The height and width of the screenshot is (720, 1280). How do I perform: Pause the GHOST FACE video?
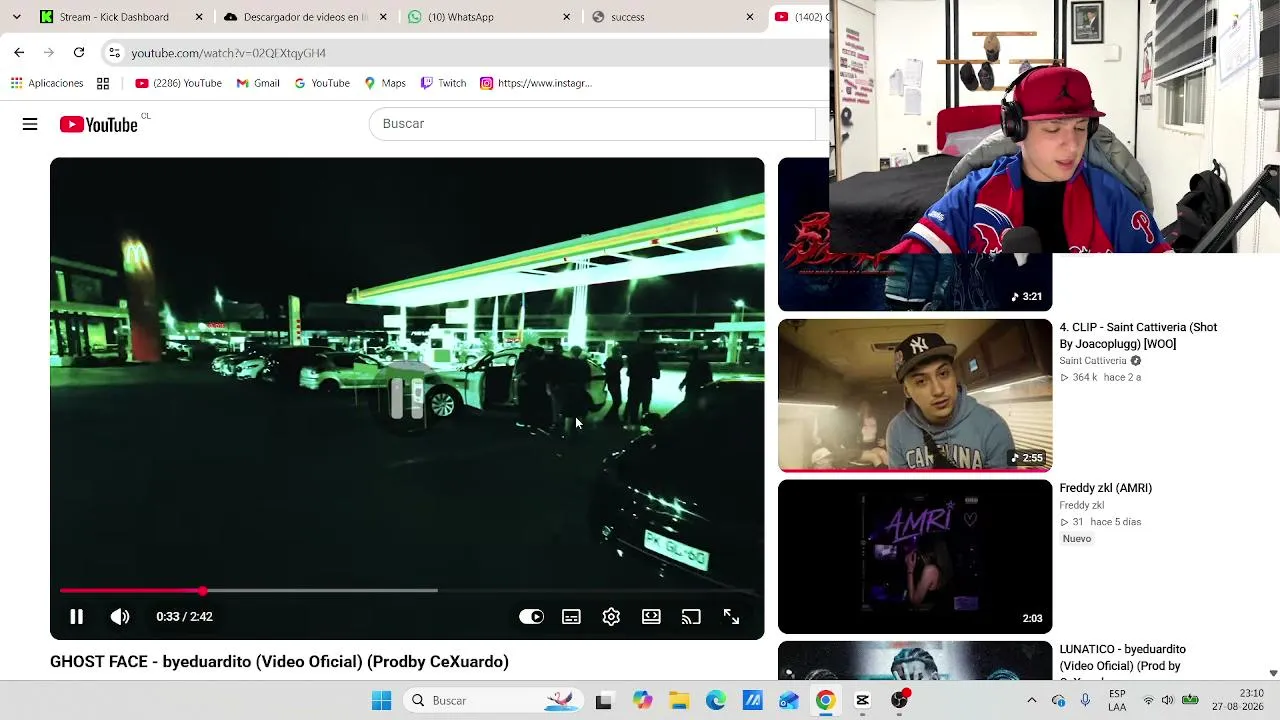[x=76, y=617]
